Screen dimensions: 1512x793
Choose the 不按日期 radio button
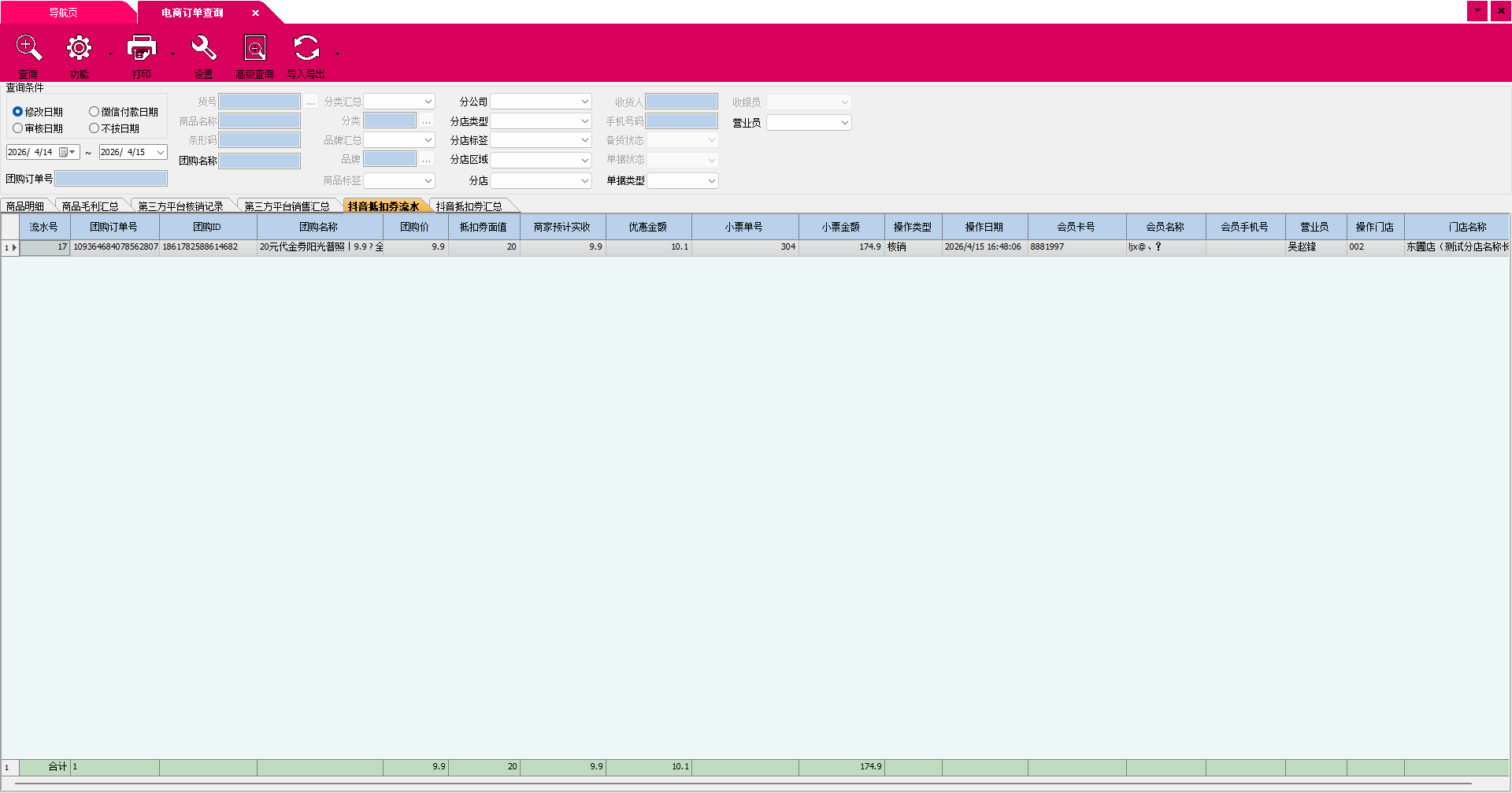pos(94,128)
